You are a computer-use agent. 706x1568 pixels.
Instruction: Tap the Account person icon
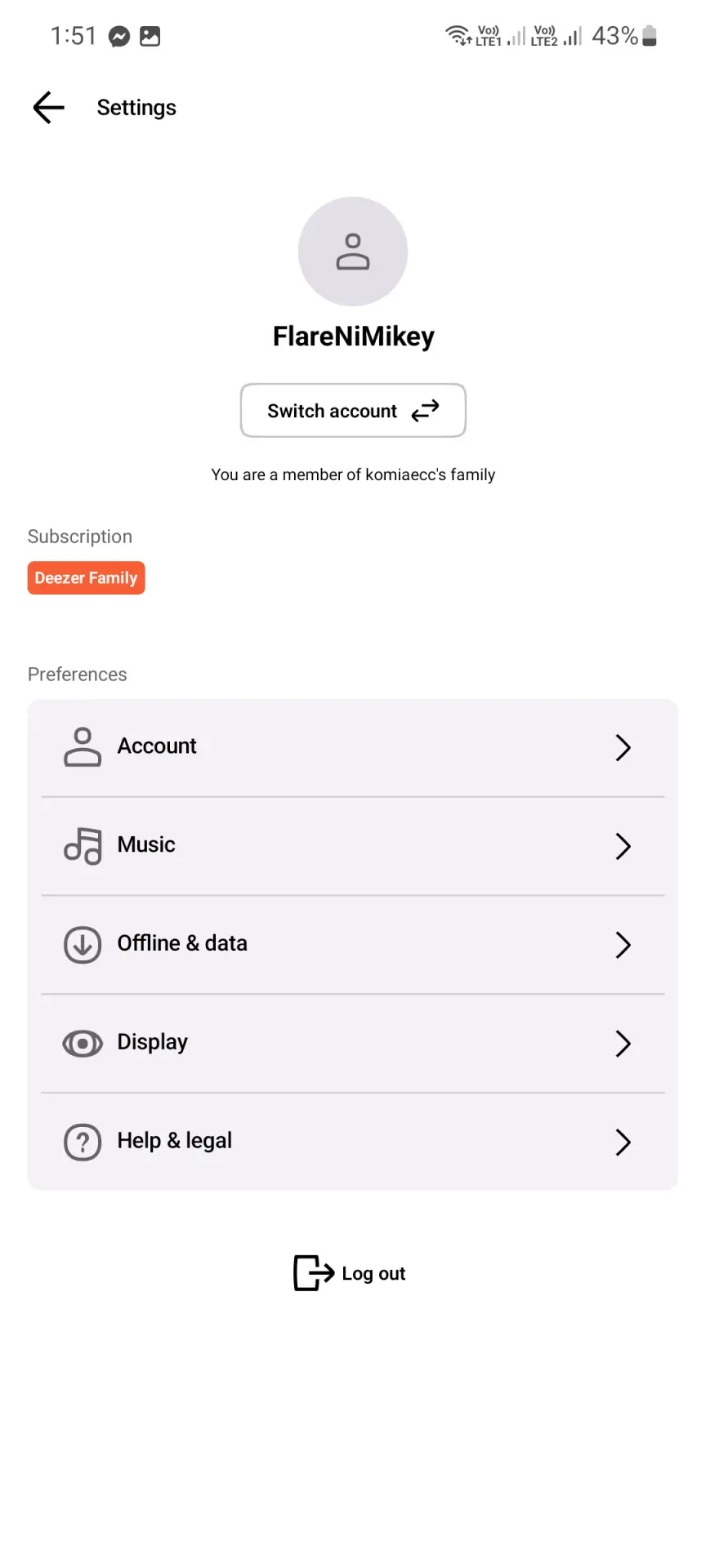(x=83, y=747)
